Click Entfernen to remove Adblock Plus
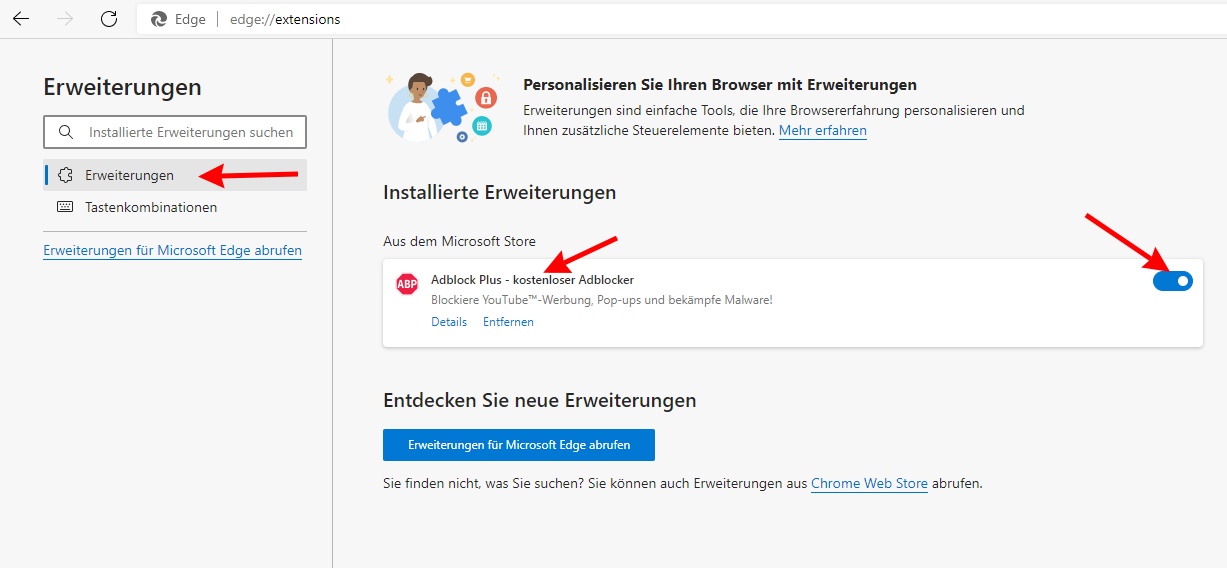The image size is (1227, 568). tap(508, 322)
